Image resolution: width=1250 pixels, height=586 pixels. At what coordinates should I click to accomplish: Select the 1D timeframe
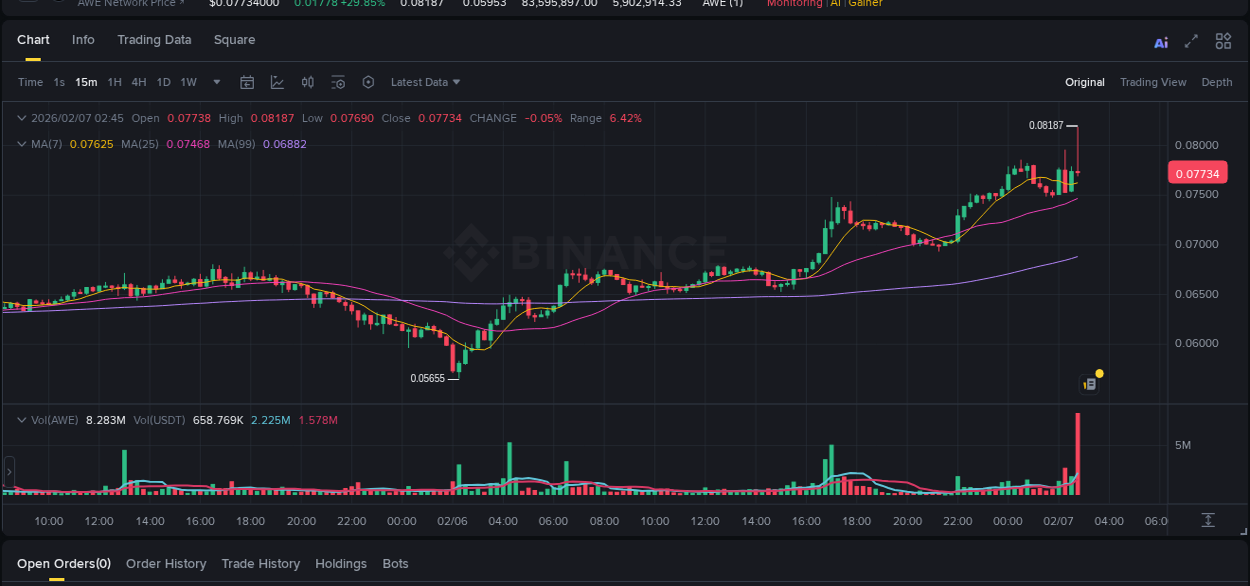point(163,82)
